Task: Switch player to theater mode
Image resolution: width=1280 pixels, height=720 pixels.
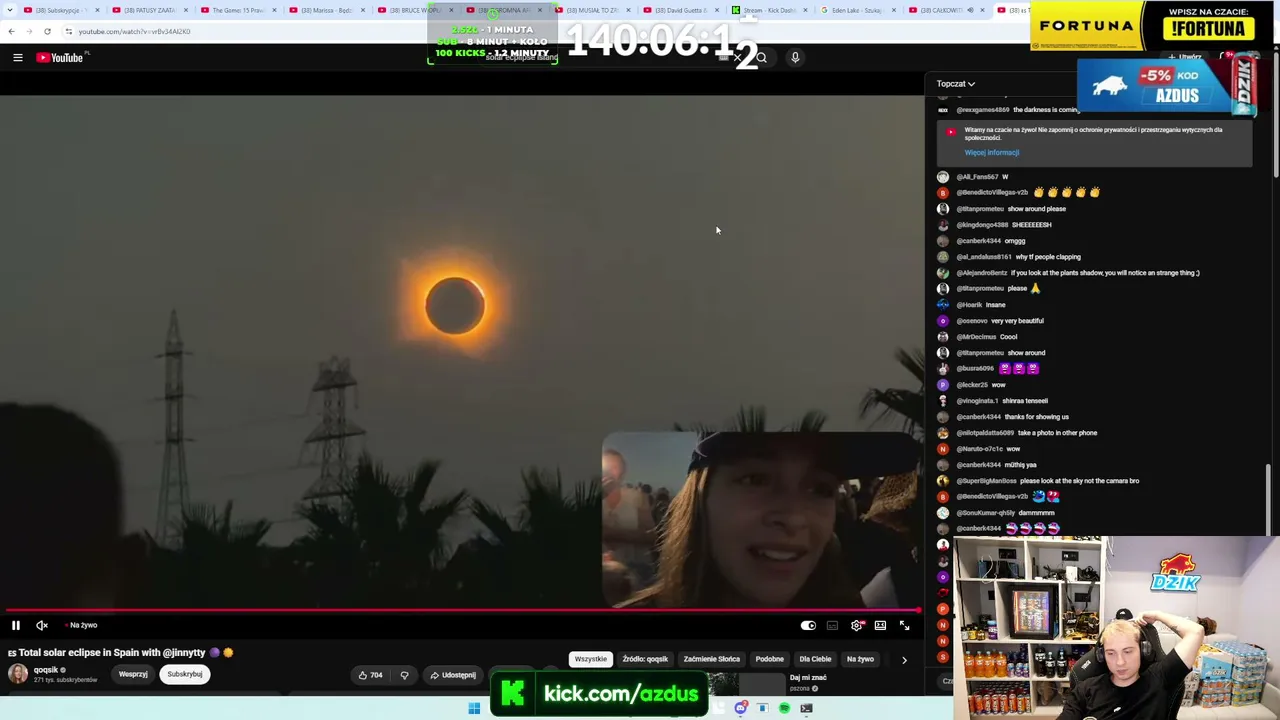Action: point(880,625)
